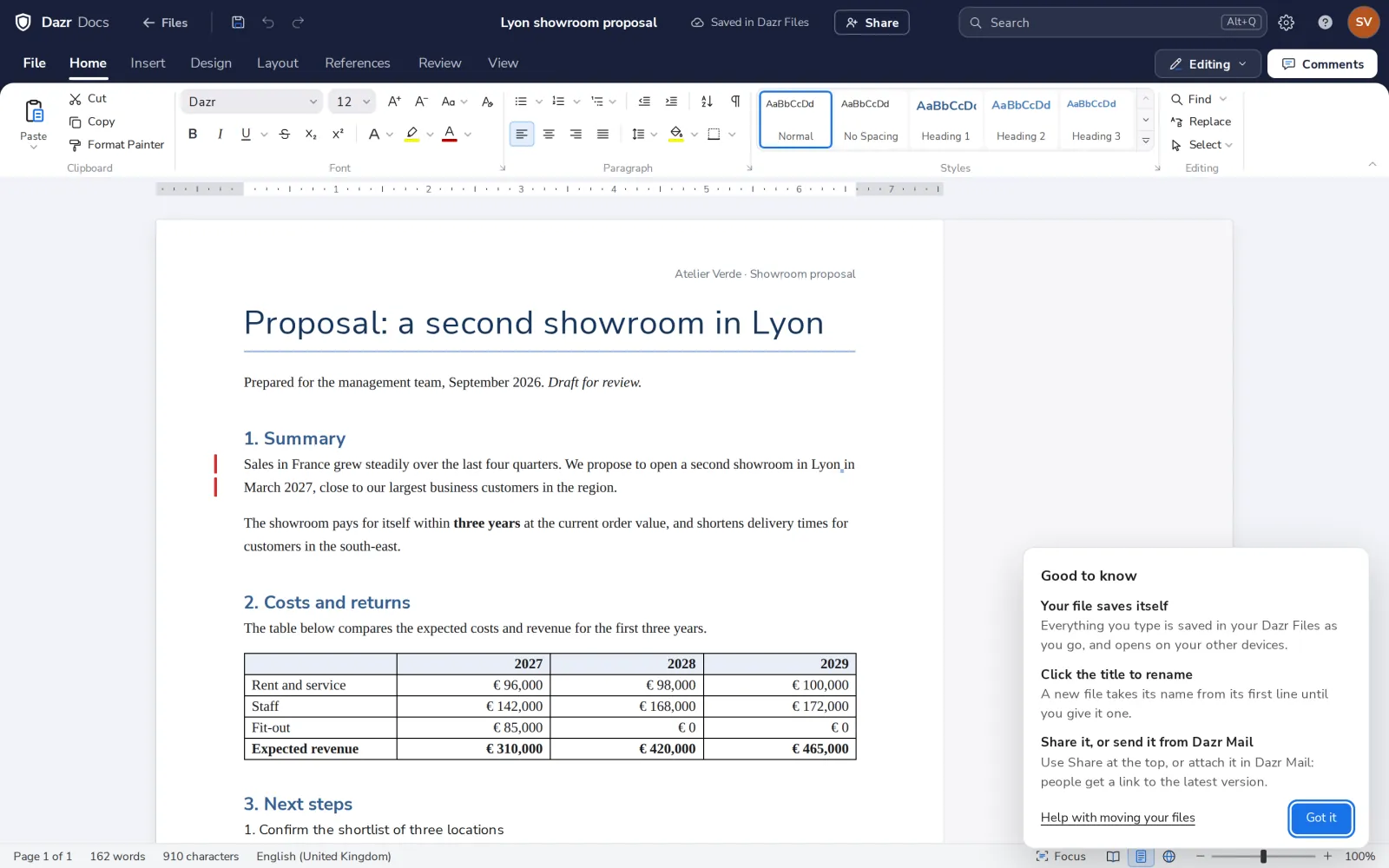Switch to web layout view in status bar
The height and width of the screenshot is (868, 1389).
click(x=1169, y=857)
